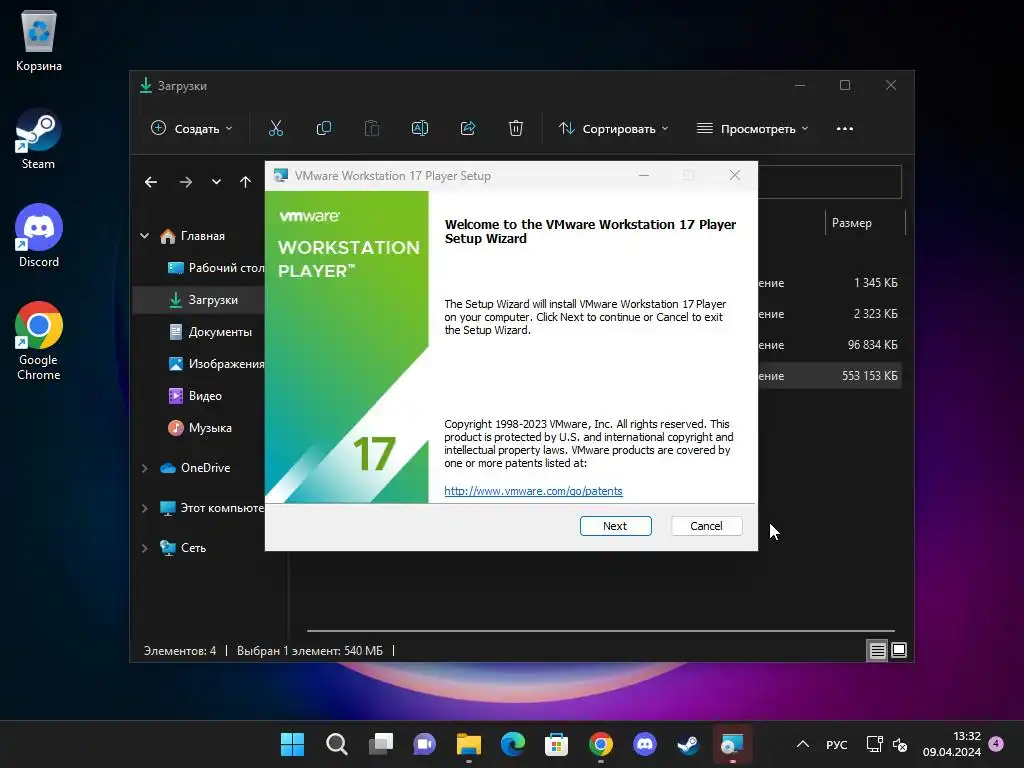Open the Сортировать dropdown
1024x768 pixels.
coord(613,129)
